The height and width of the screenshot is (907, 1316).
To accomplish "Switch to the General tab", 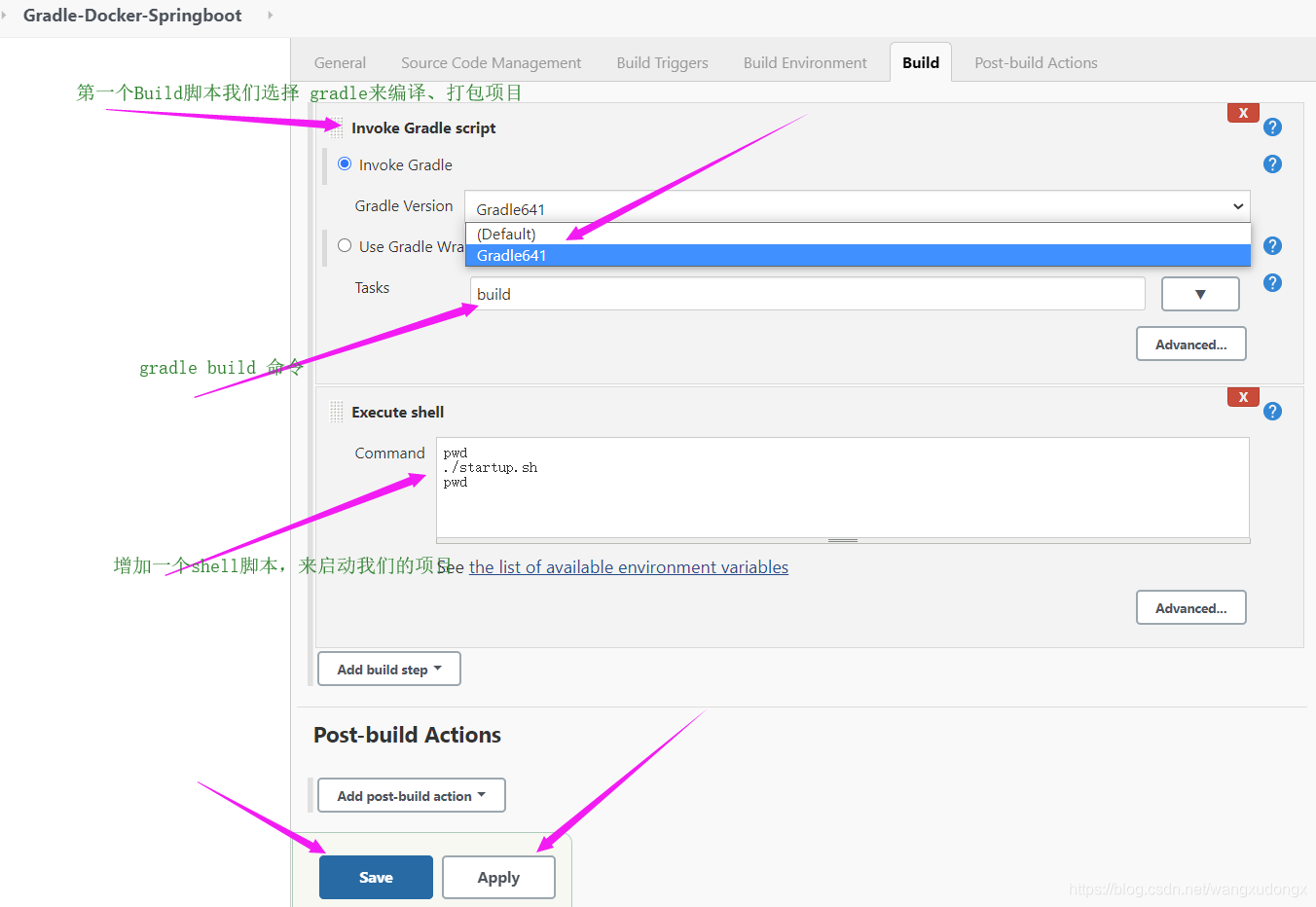I will 340,62.
